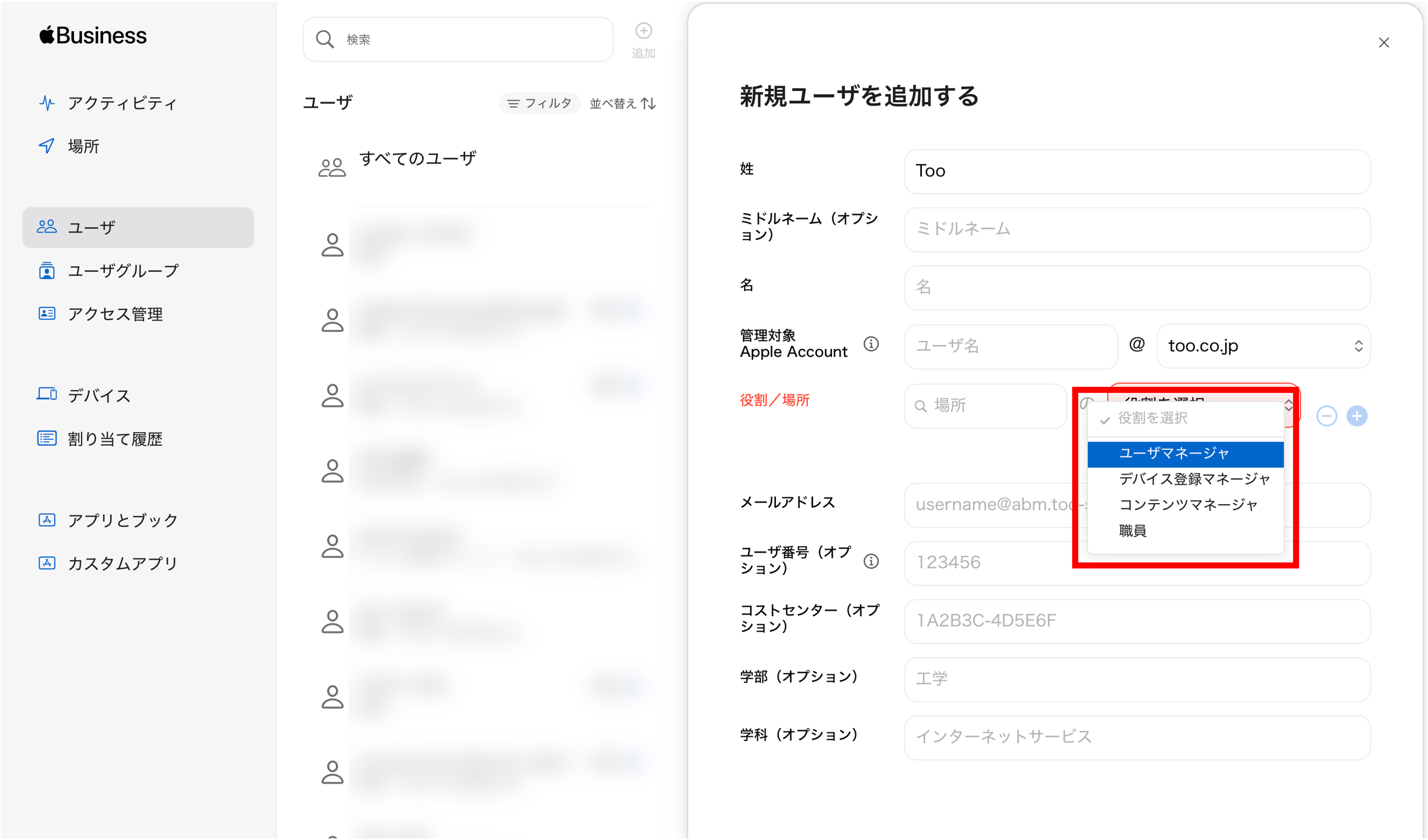Click the アプリとブック icon

pyautogui.click(x=46, y=520)
